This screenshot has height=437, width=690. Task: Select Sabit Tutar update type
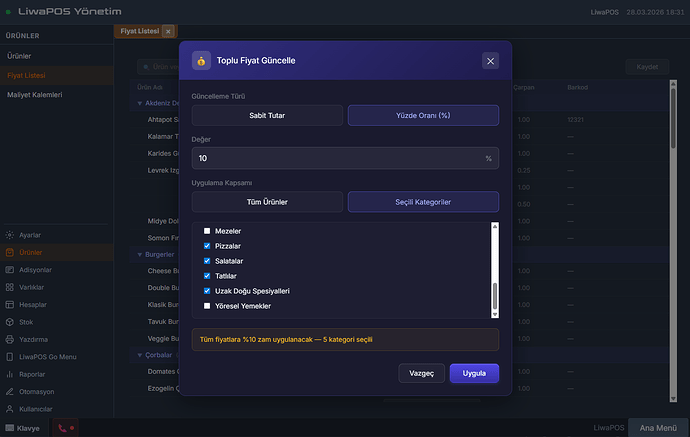tap(267, 116)
